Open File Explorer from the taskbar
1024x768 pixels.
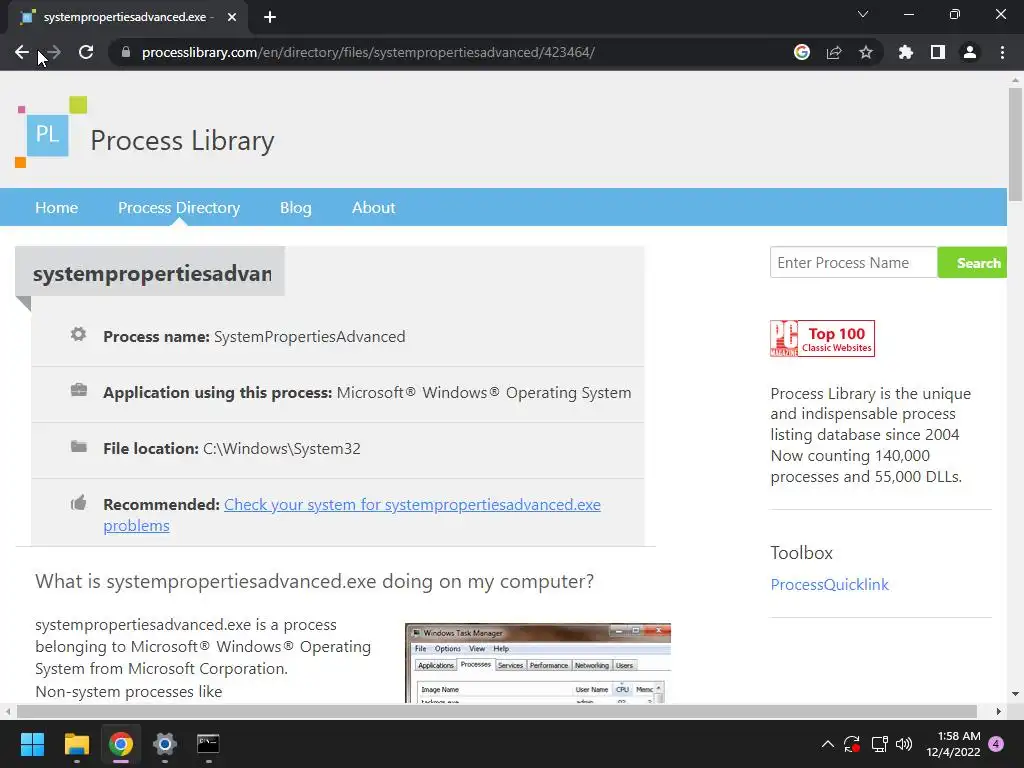[76, 744]
